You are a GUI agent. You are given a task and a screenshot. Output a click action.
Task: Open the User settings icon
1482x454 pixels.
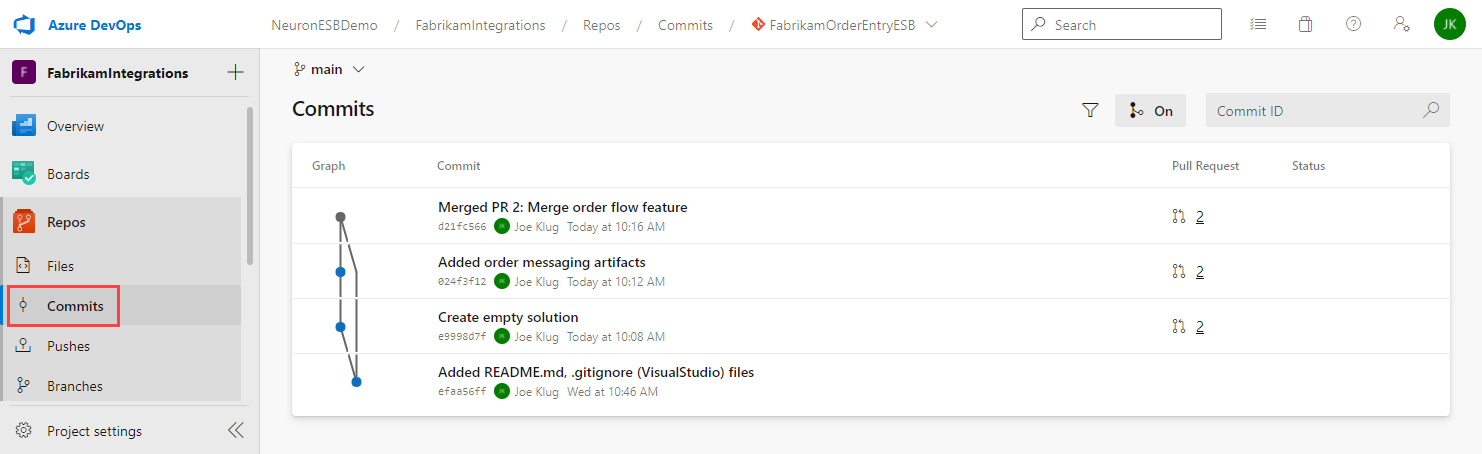(1402, 25)
